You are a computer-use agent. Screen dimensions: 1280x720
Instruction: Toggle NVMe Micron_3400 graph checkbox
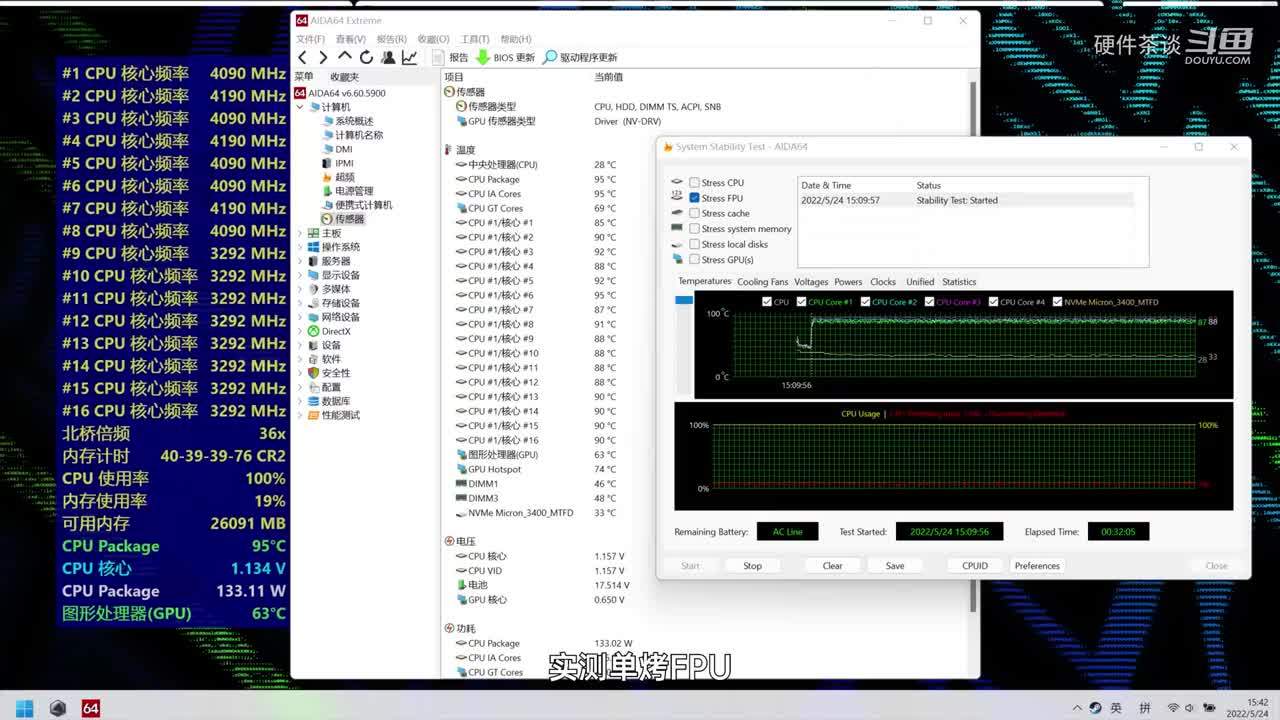click(x=1058, y=302)
